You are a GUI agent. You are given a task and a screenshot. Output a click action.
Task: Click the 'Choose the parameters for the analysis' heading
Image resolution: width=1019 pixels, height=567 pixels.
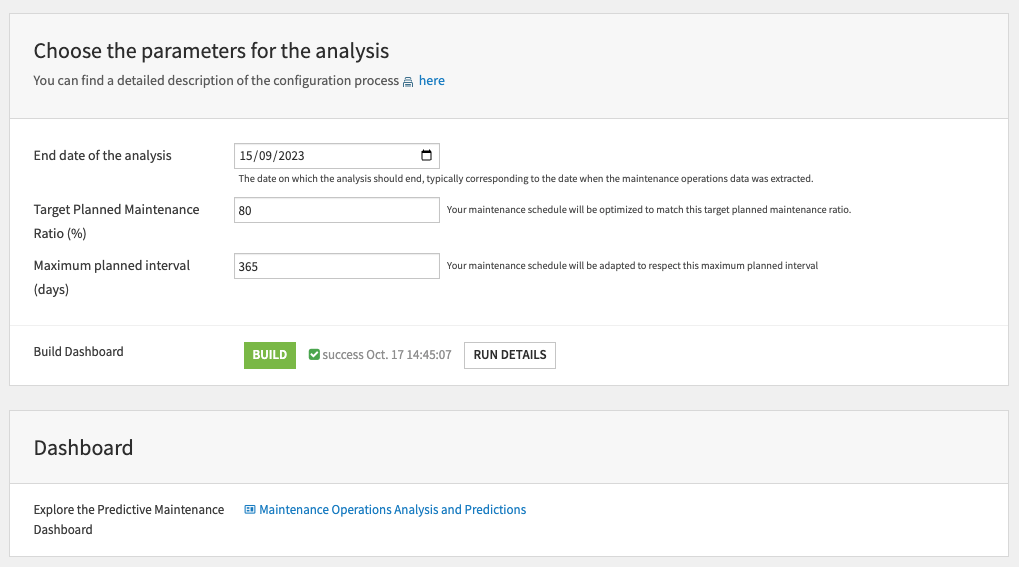click(211, 51)
